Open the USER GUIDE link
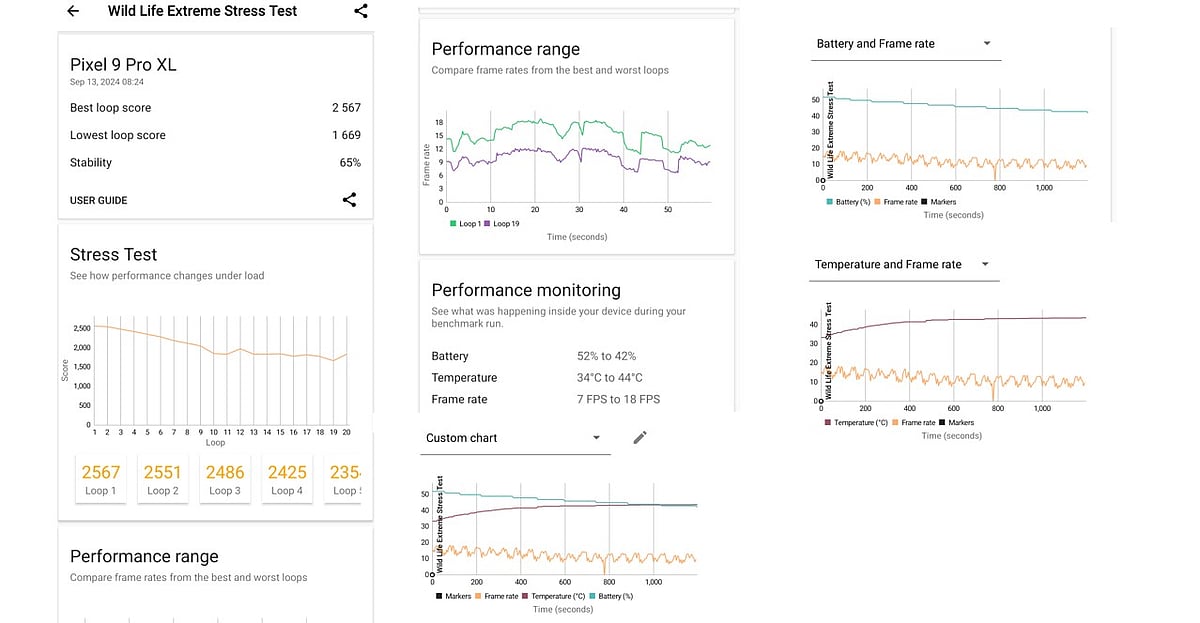This screenshot has width=1200, height=623. (x=98, y=200)
